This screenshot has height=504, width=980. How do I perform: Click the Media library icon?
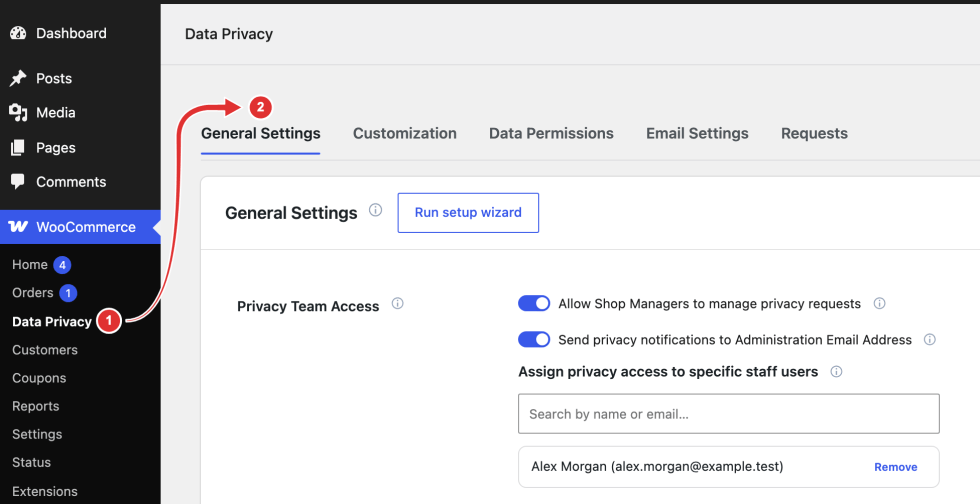[18, 113]
